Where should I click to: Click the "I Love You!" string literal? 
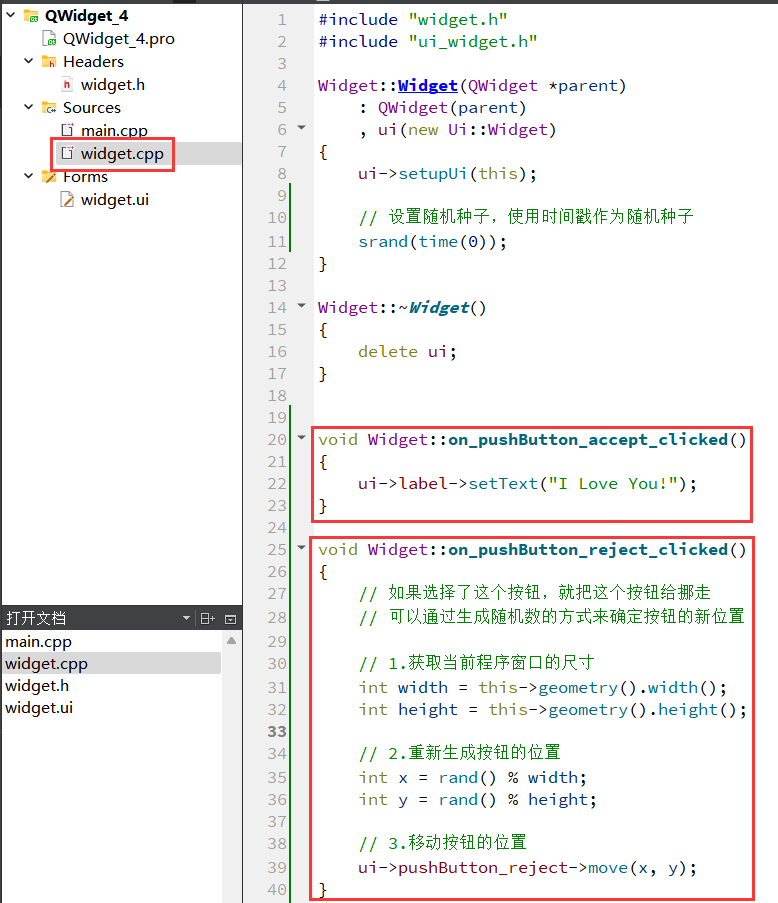pos(612,483)
